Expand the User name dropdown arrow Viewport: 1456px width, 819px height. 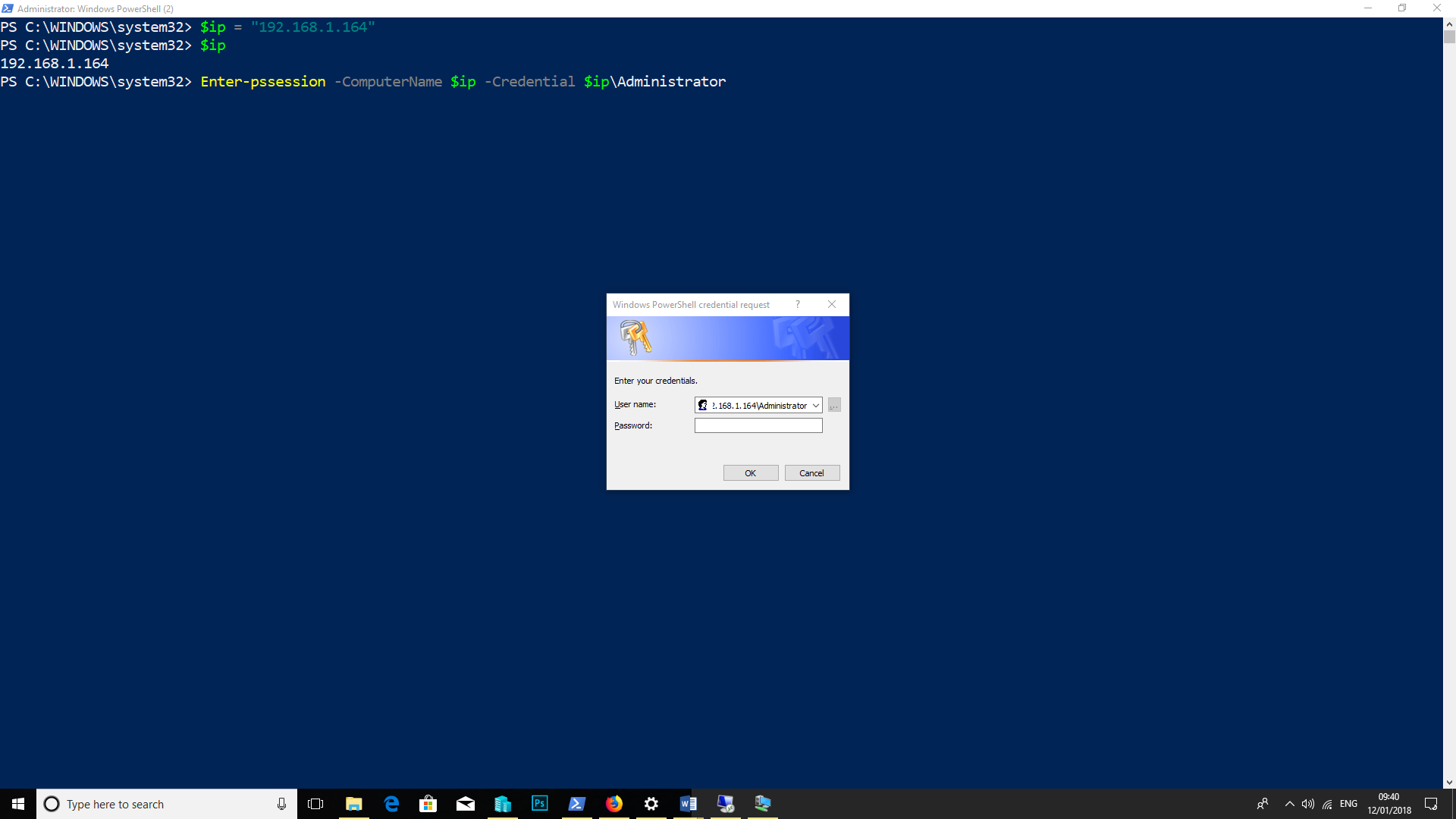click(816, 406)
